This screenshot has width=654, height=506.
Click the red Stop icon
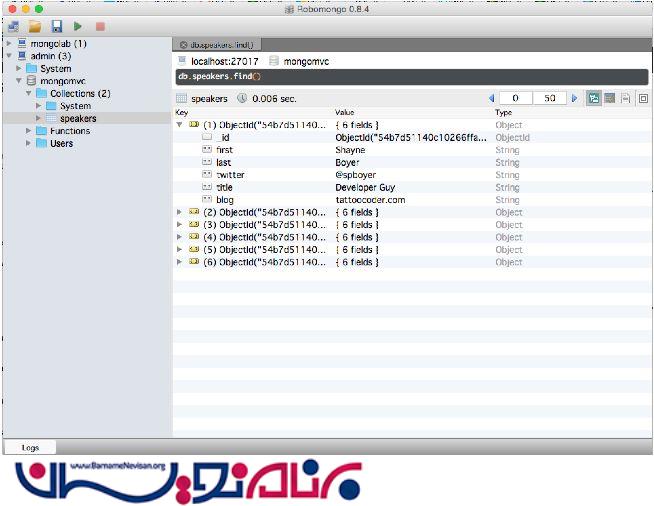99,26
